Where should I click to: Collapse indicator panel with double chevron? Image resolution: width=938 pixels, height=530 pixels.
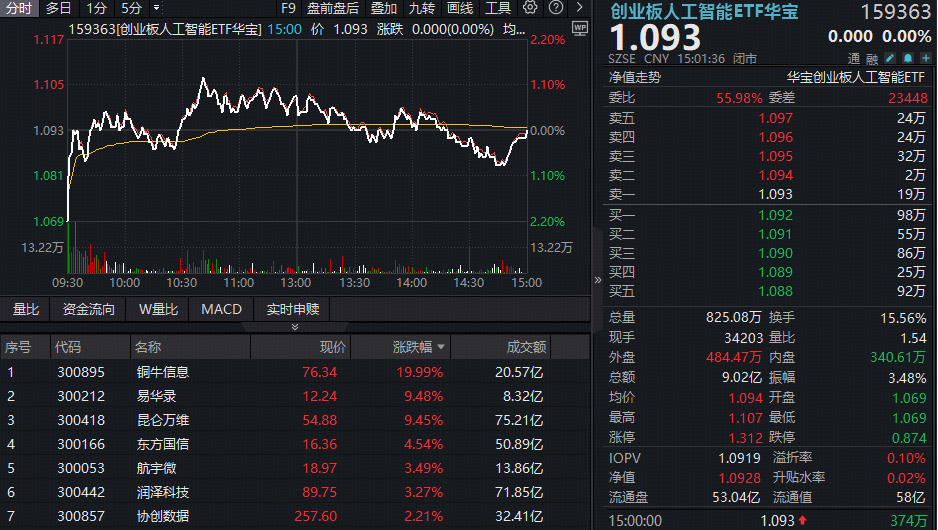click(x=294, y=327)
